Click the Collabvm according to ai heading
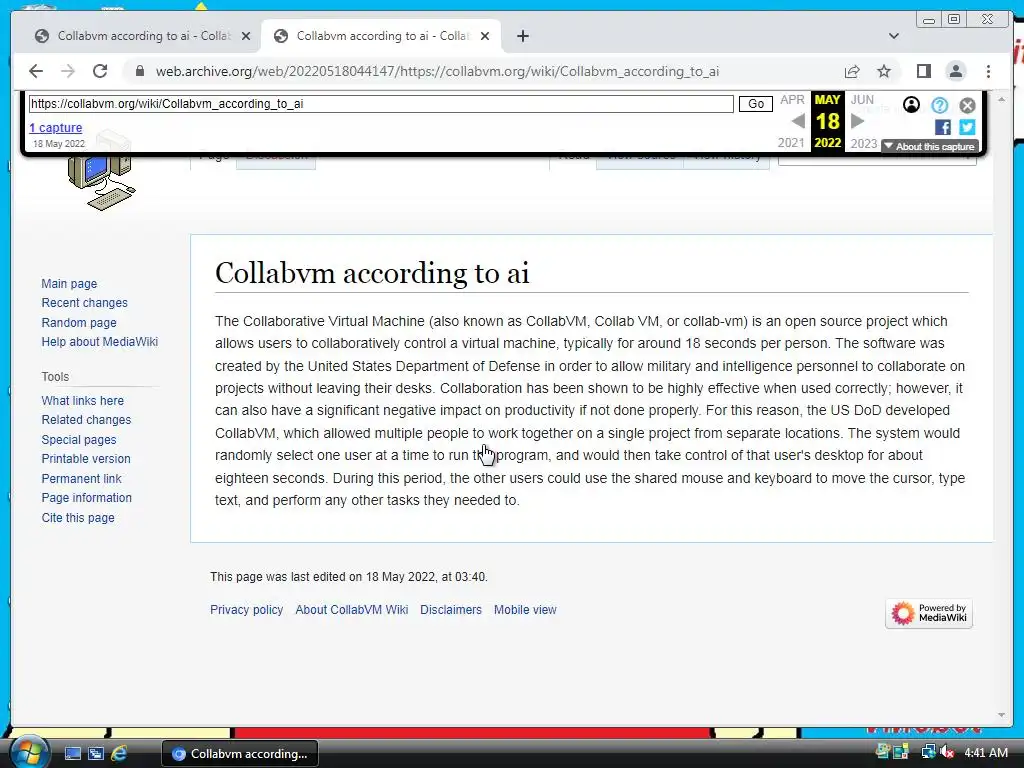The width and height of the screenshot is (1024, 768). click(372, 273)
